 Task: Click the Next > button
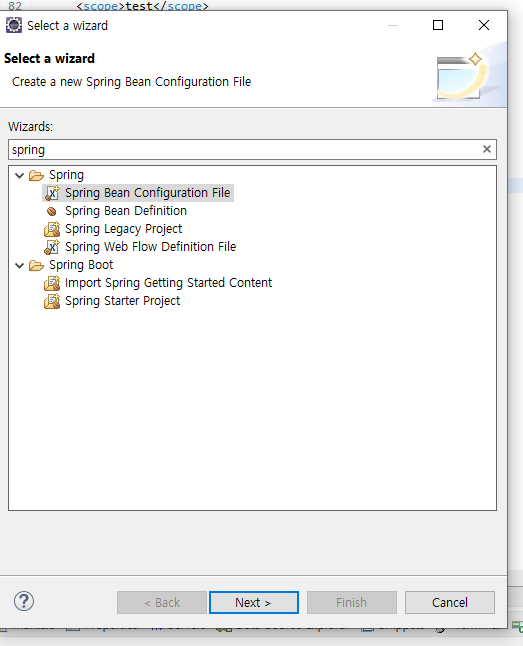[x=254, y=602]
